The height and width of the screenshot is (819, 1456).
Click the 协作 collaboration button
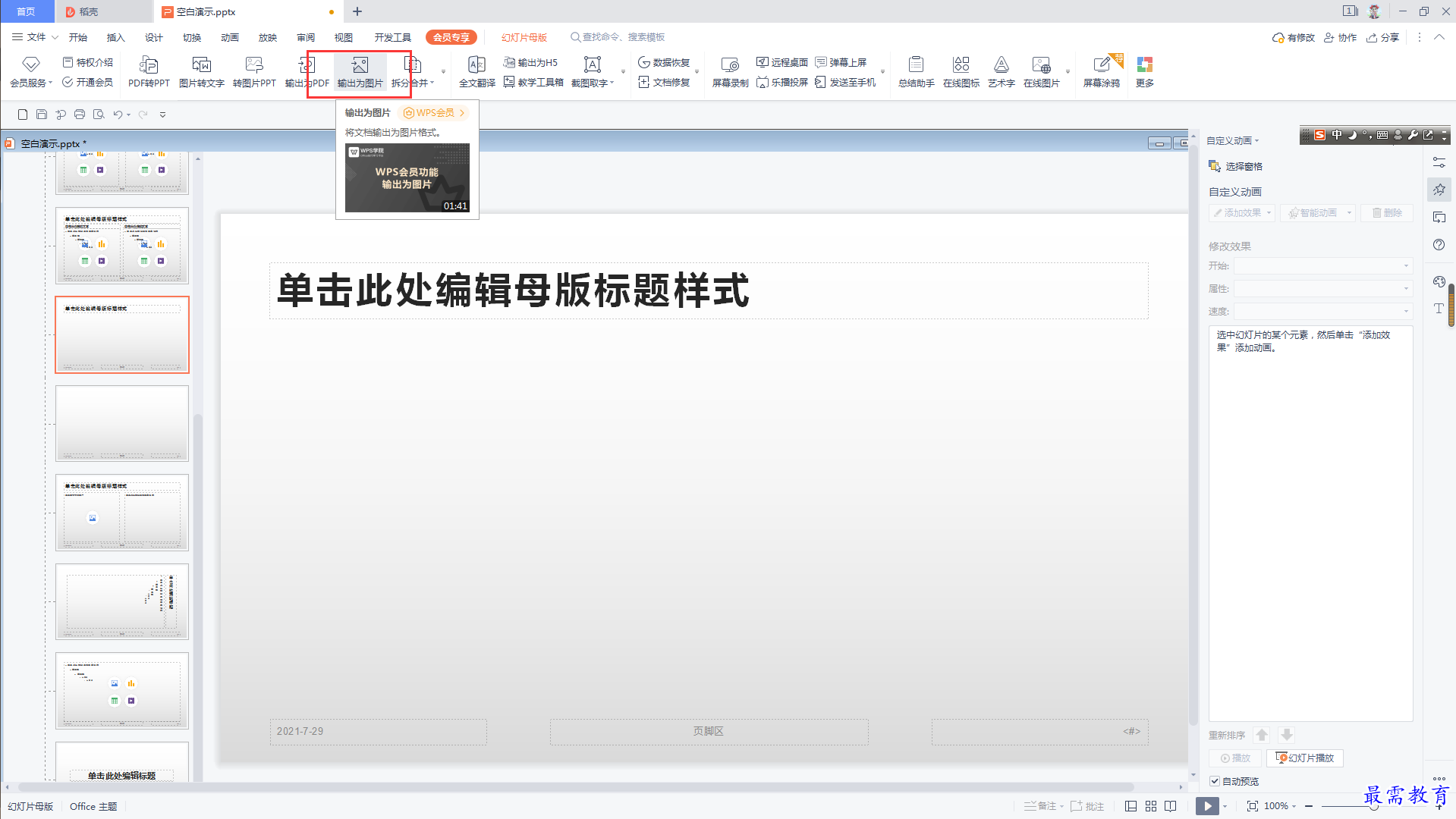pyautogui.click(x=1341, y=37)
